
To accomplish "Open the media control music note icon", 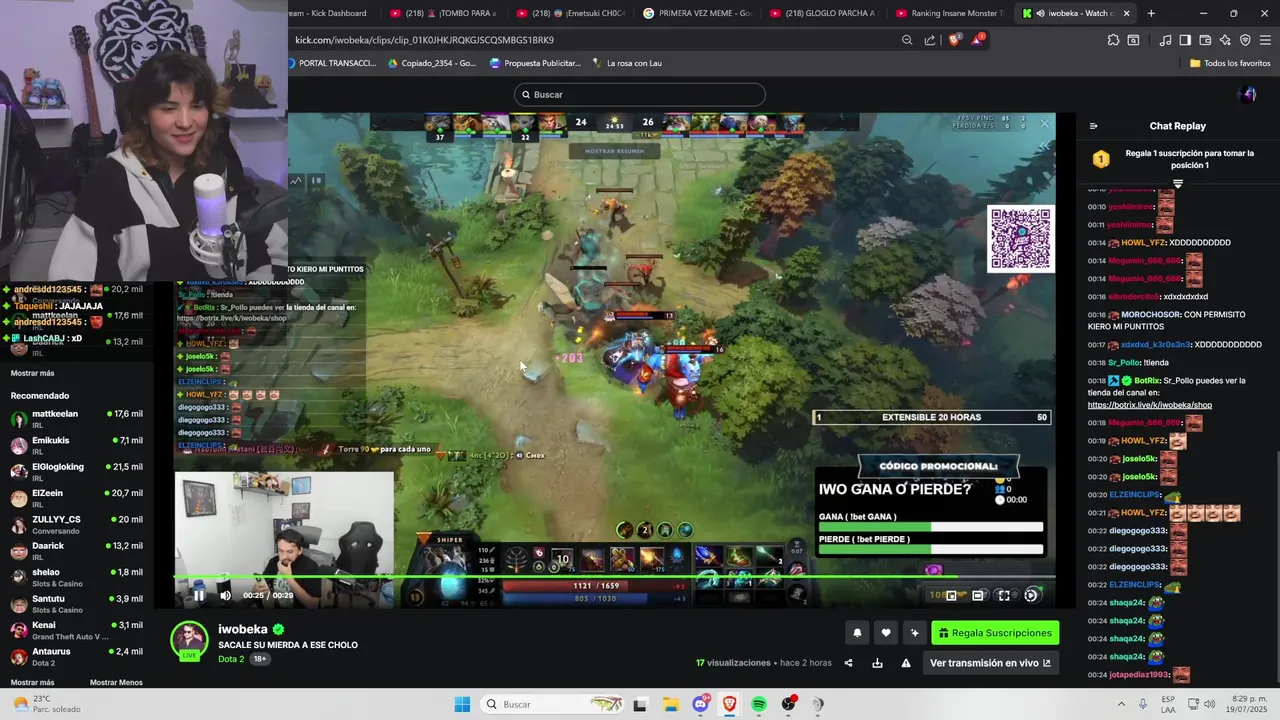I will [x=1165, y=40].
